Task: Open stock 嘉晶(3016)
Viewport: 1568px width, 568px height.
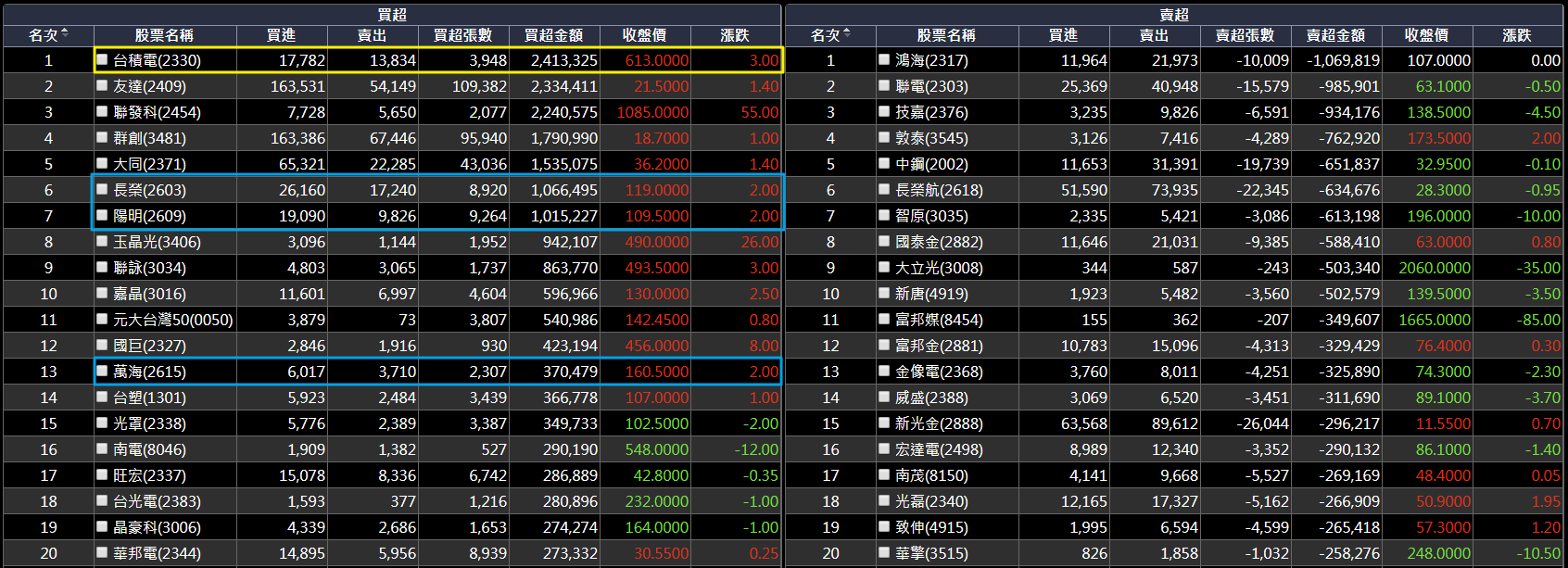Action: point(150,294)
